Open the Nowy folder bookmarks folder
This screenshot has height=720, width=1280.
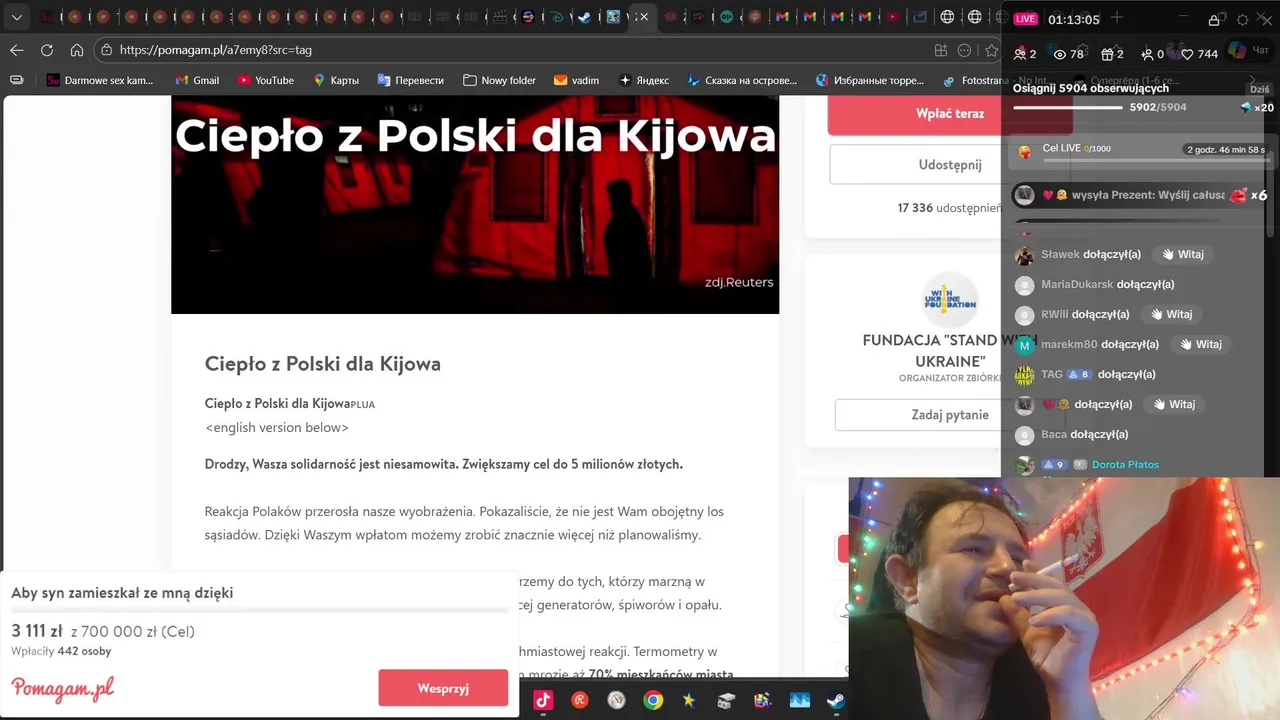[x=500, y=80]
